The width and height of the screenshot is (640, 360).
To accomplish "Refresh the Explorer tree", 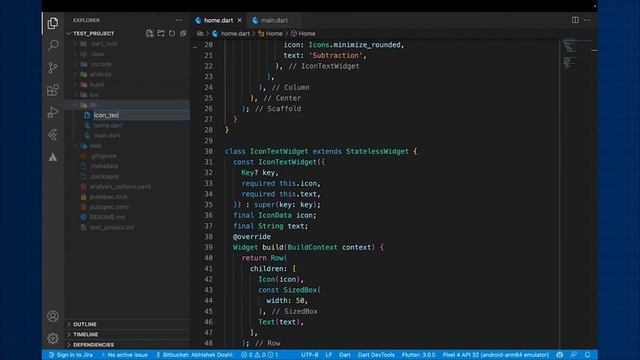I will [172, 33].
